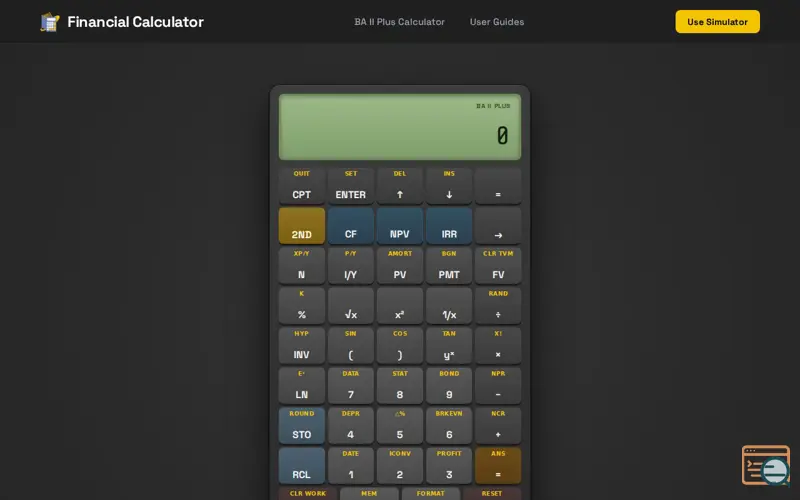The height and width of the screenshot is (500, 800).
Task: Tap the blue STO store key
Action: [302, 426]
